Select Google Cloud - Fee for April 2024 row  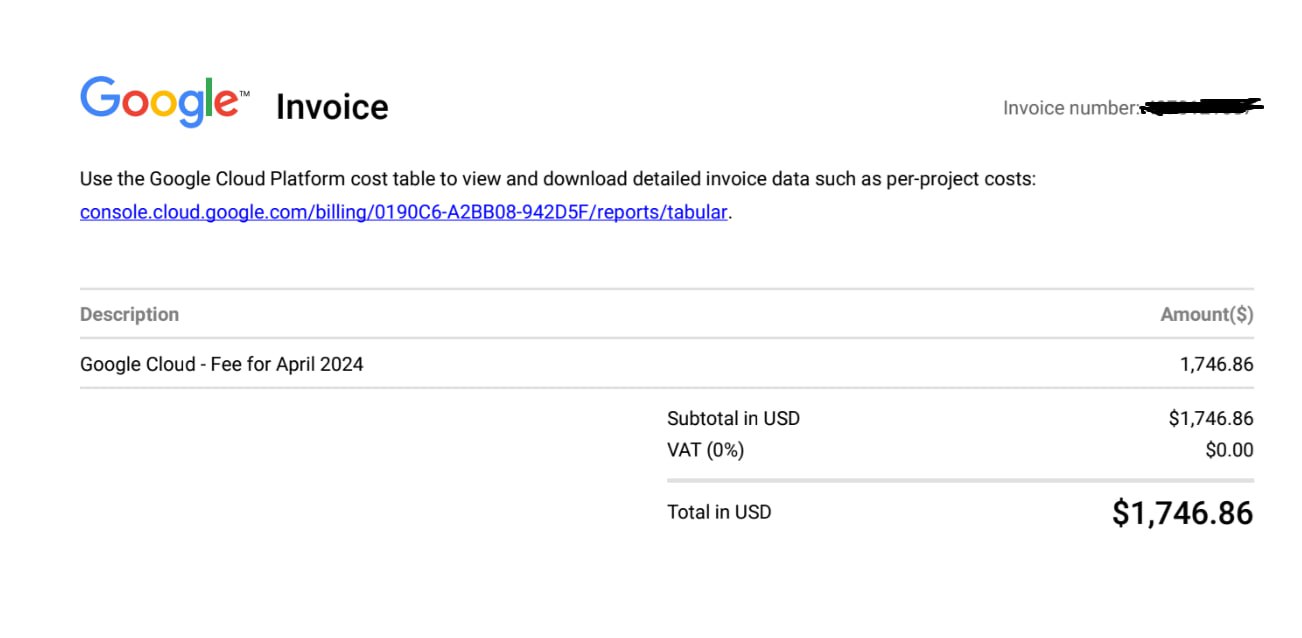[x=666, y=364]
